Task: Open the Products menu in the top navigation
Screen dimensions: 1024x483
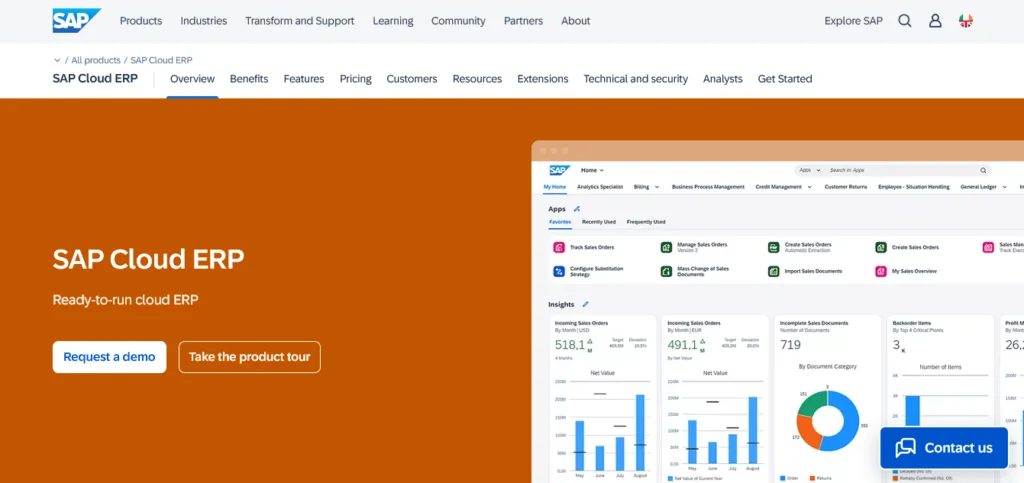Action: pyautogui.click(x=140, y=21)
